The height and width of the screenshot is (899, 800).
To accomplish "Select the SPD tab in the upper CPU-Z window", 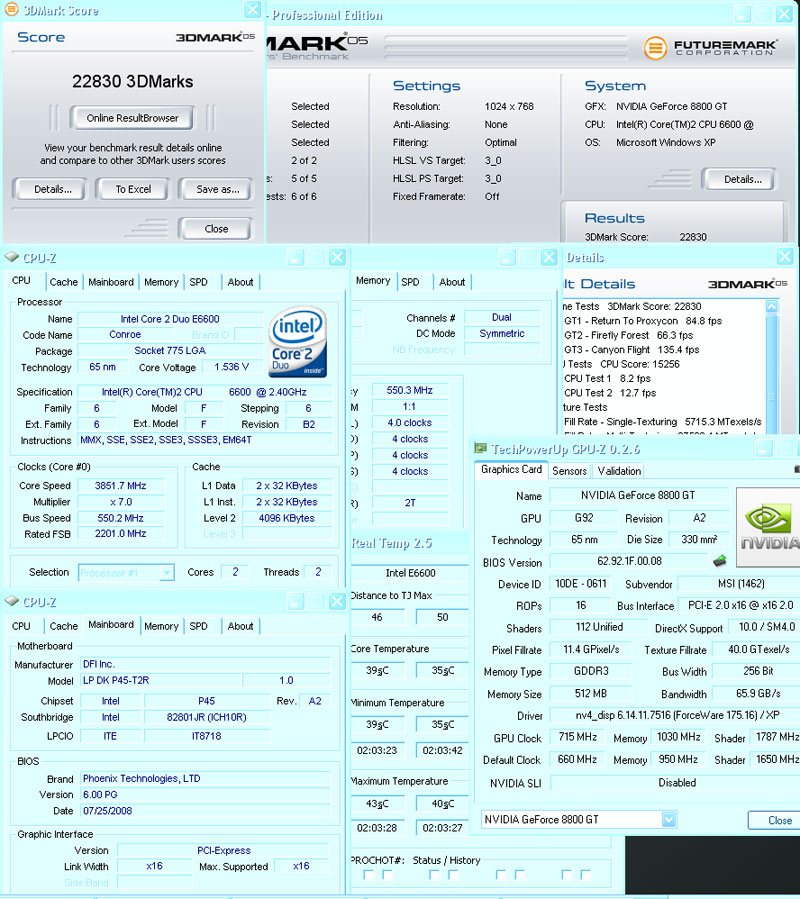I will point(198,282).
